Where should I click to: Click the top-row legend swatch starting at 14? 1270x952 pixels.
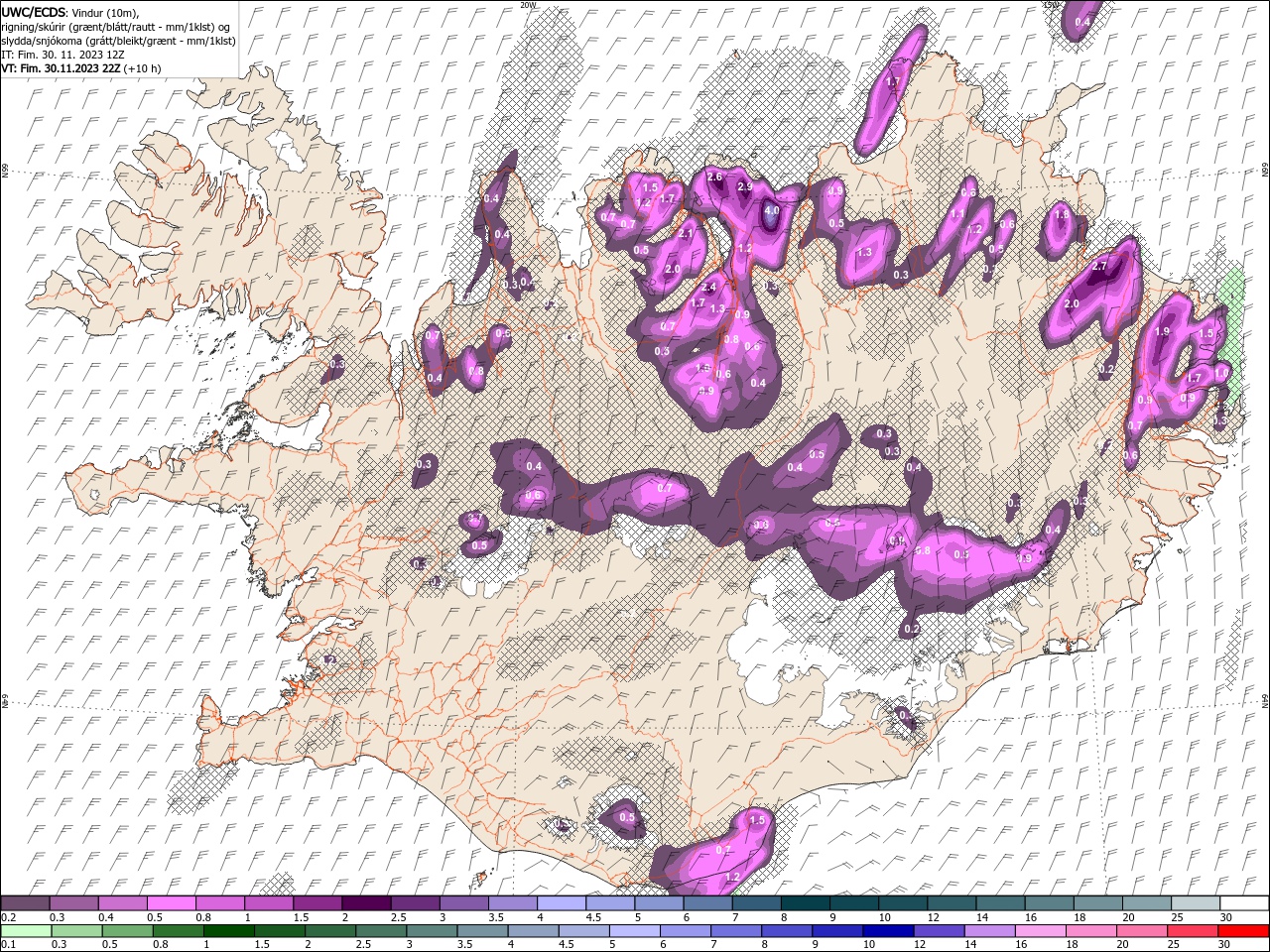point(1001,903)
